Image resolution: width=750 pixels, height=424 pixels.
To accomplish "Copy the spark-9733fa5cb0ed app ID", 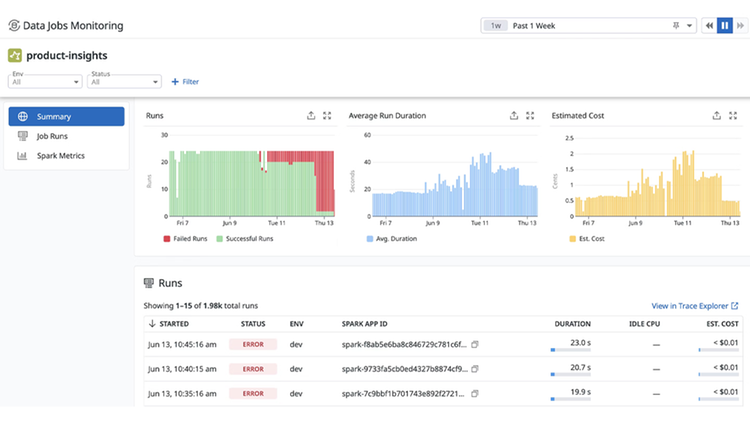I will coord(474,369).
